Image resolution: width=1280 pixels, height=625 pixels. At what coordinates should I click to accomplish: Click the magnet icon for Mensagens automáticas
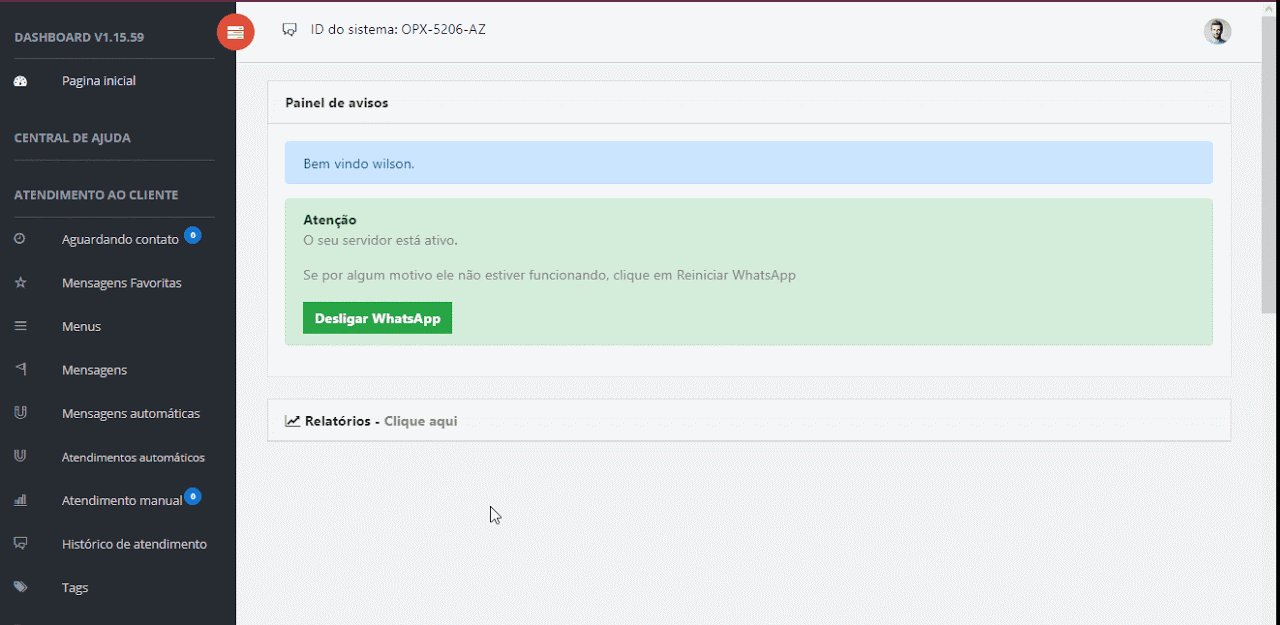[20, 413]
